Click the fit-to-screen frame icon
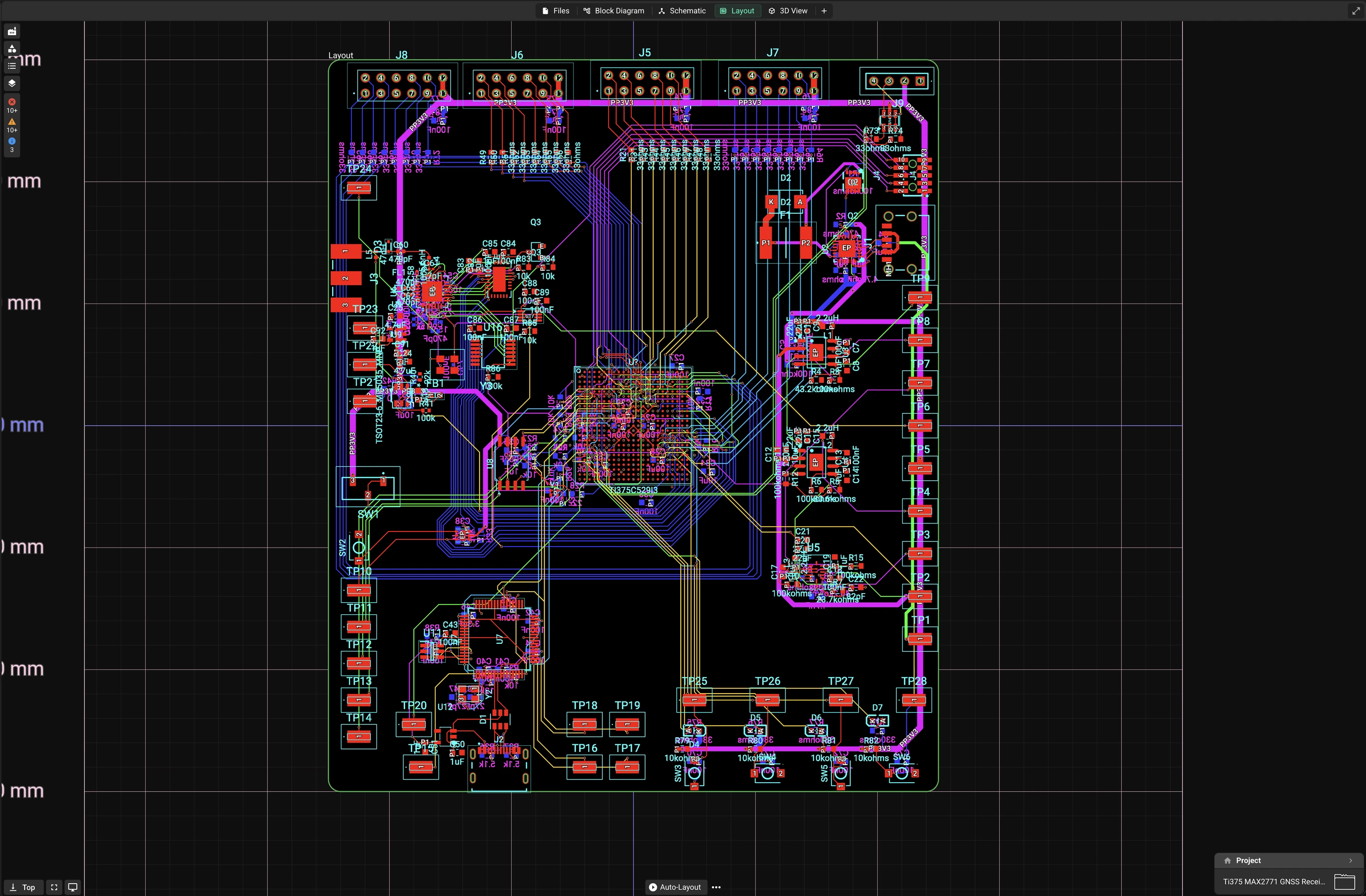Screen dimensions: 1366x896 coord(54,887)
